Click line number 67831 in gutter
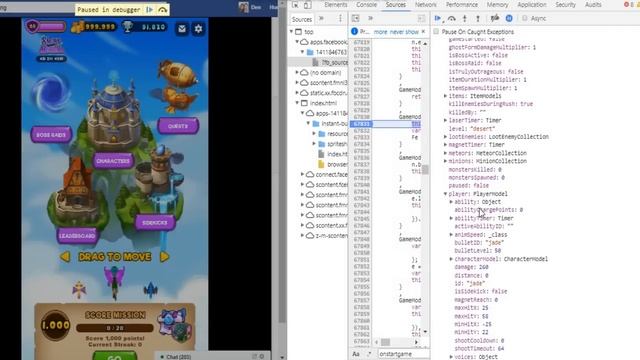Screen dimensions: 640x360 pos(362,124)
